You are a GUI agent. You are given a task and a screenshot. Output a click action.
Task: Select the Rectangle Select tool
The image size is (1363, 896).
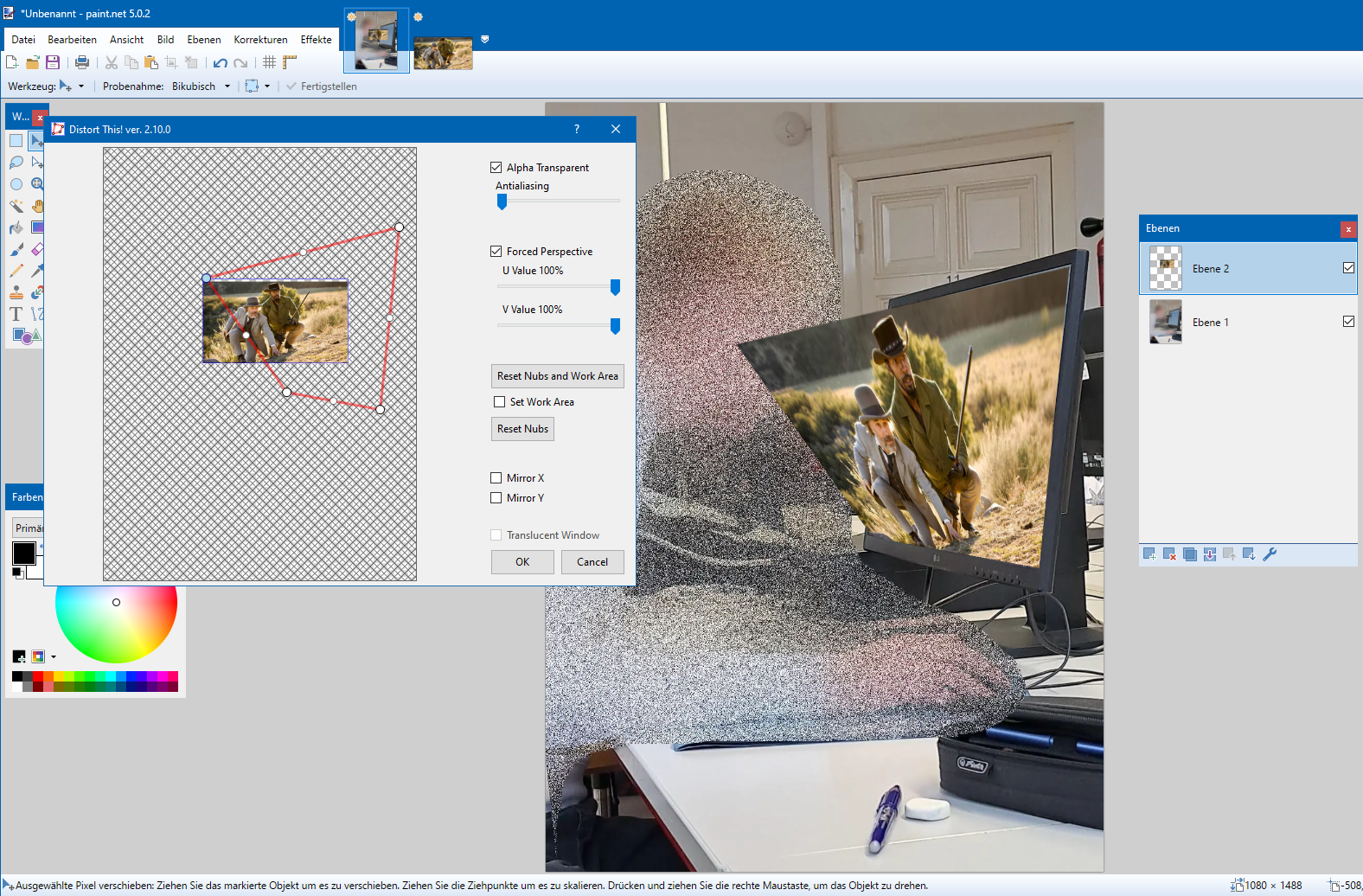pos(16,141)
